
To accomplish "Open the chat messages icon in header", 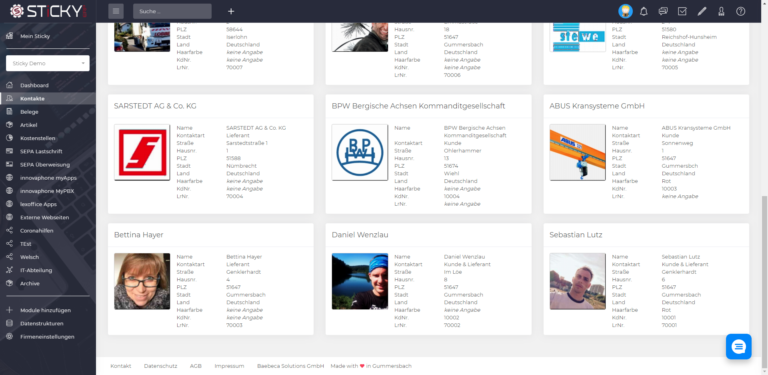I will pyautogui.click(x=663, y=11).
